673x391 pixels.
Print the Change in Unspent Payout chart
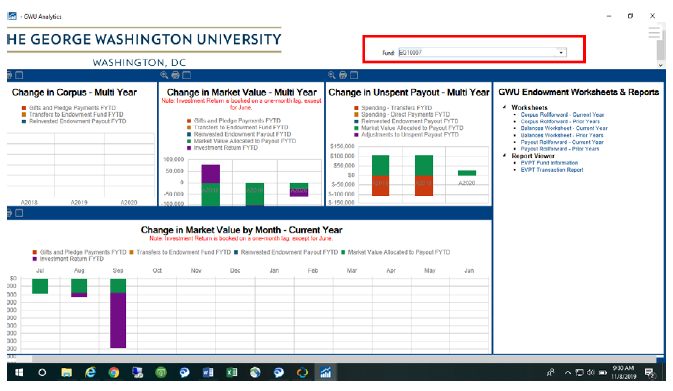343,75
